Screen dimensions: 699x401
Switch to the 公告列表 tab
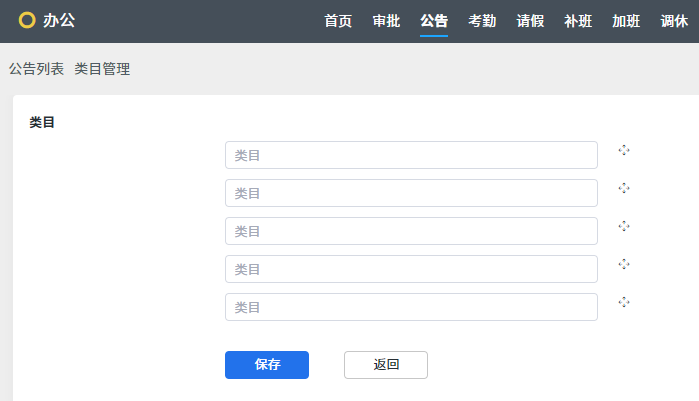[36, 69]
